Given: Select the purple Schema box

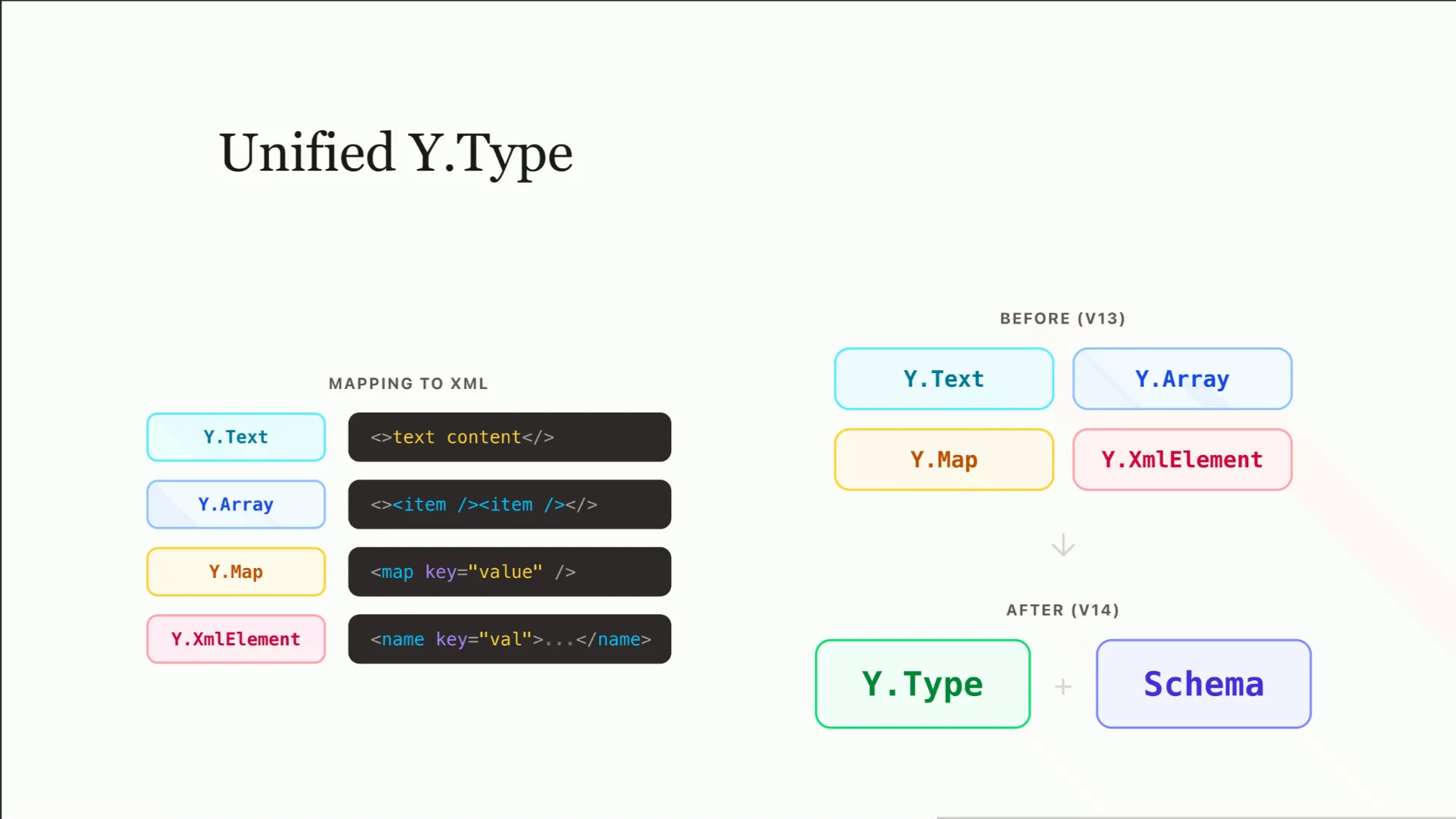Looking at the screenshot, I should [1203, 684].
